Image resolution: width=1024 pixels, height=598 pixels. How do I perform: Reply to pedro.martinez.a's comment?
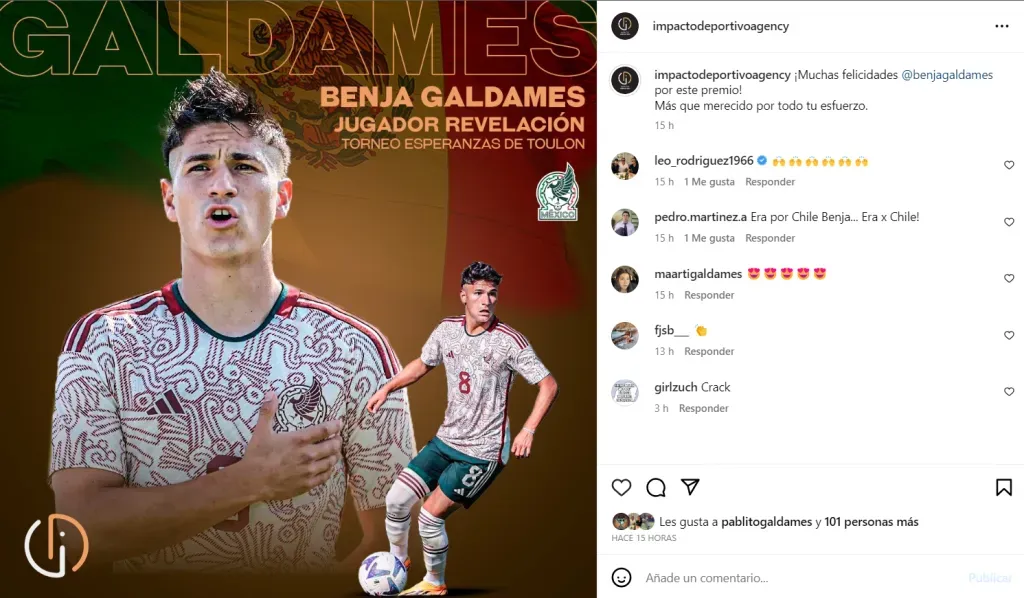770,238
